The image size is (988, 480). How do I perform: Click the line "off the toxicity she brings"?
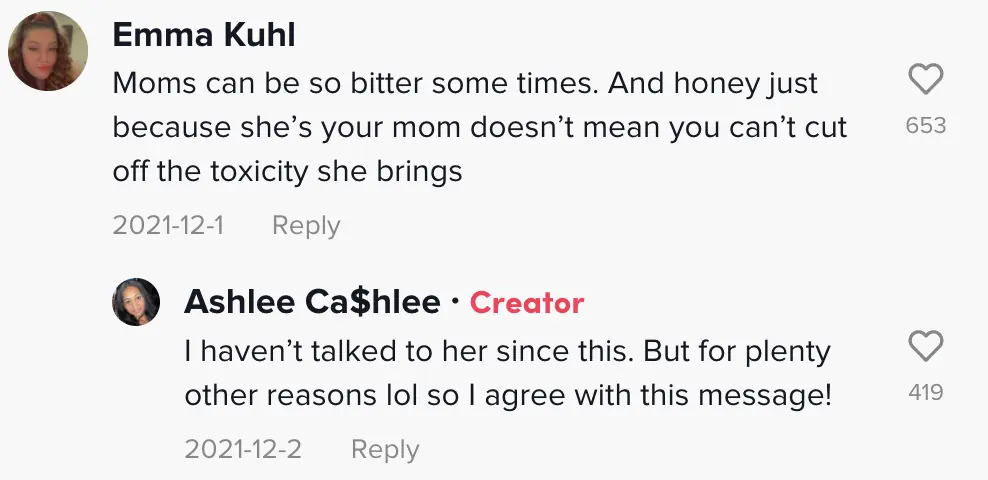tap(287, 171)
